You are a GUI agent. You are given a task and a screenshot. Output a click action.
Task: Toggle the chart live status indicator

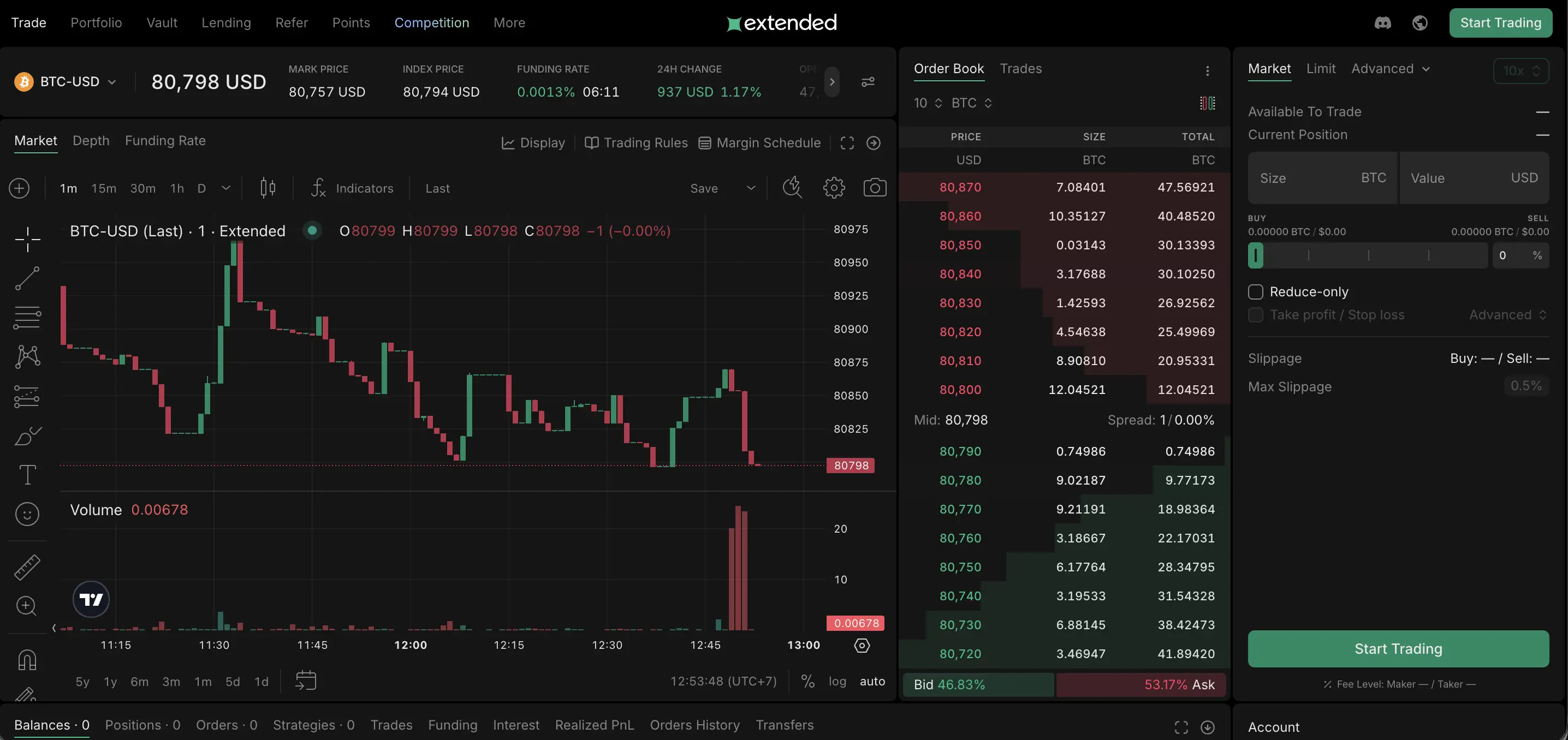(312, 231)
